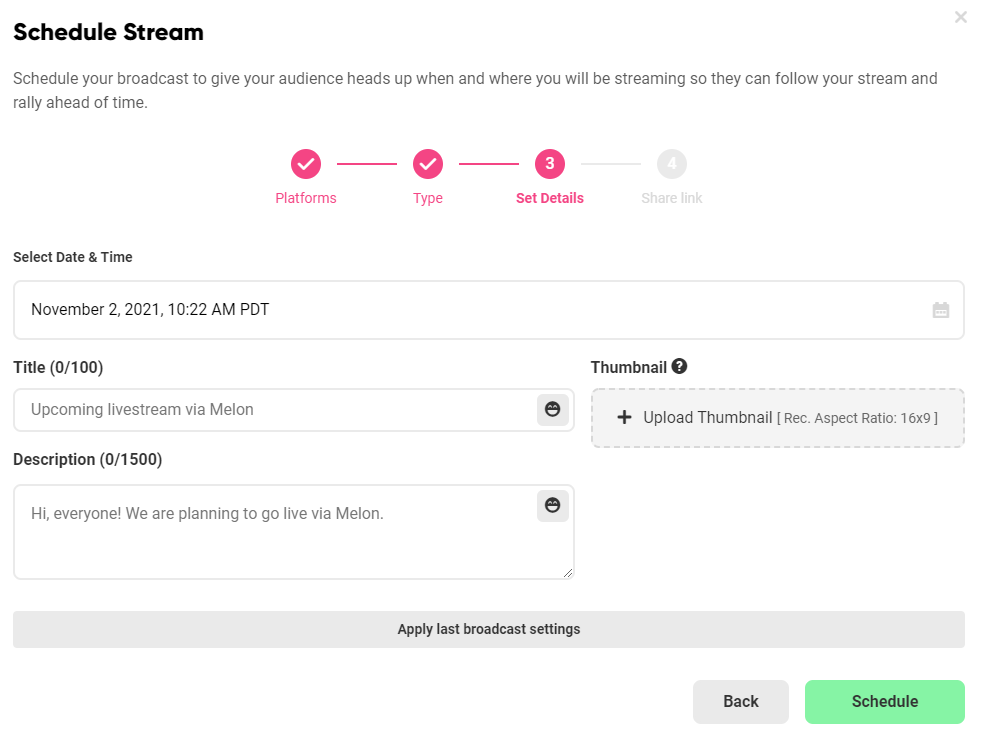Go to the Type step label

click(428, 198)
